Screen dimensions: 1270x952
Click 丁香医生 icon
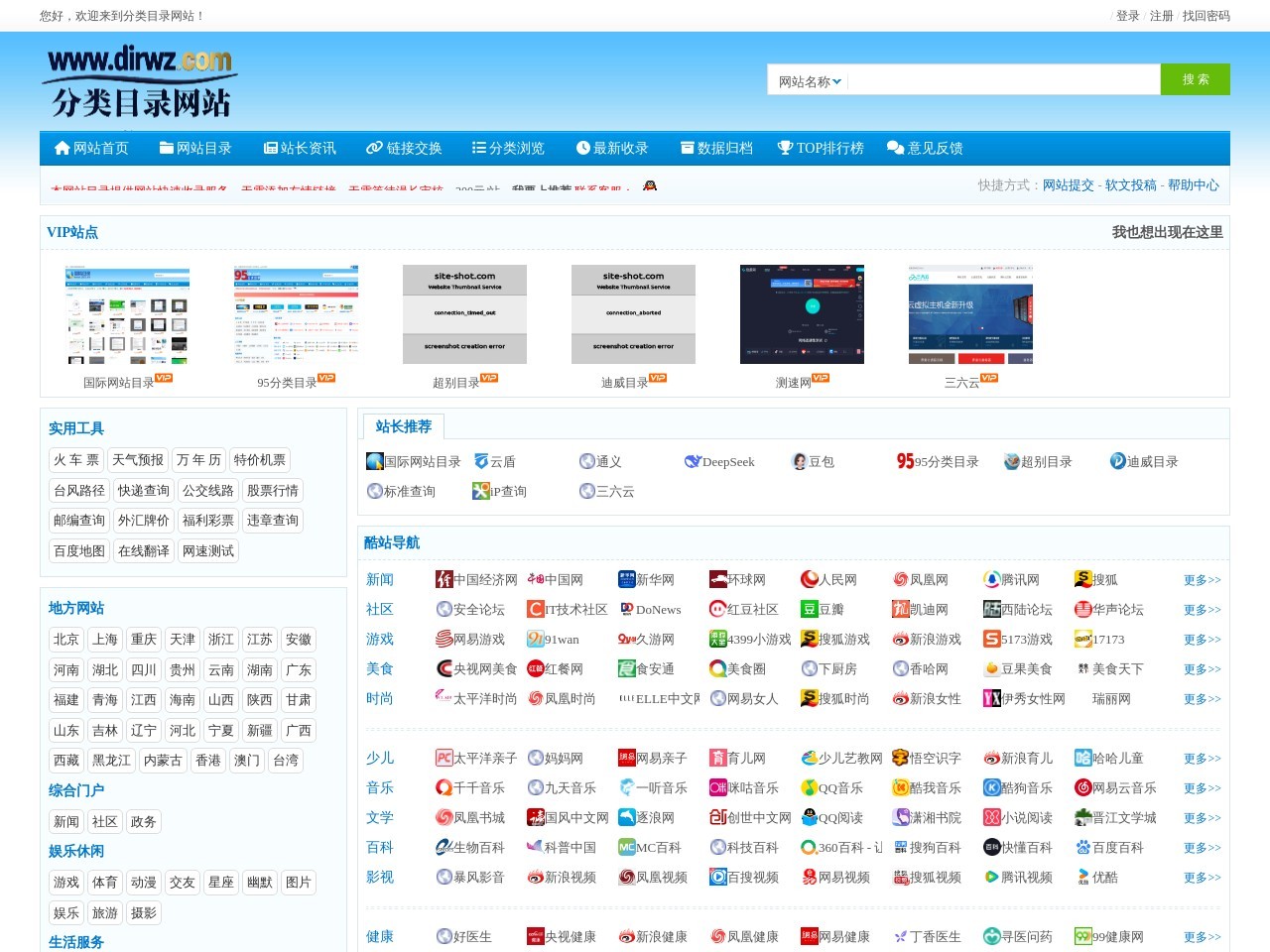tap(901, 936)
